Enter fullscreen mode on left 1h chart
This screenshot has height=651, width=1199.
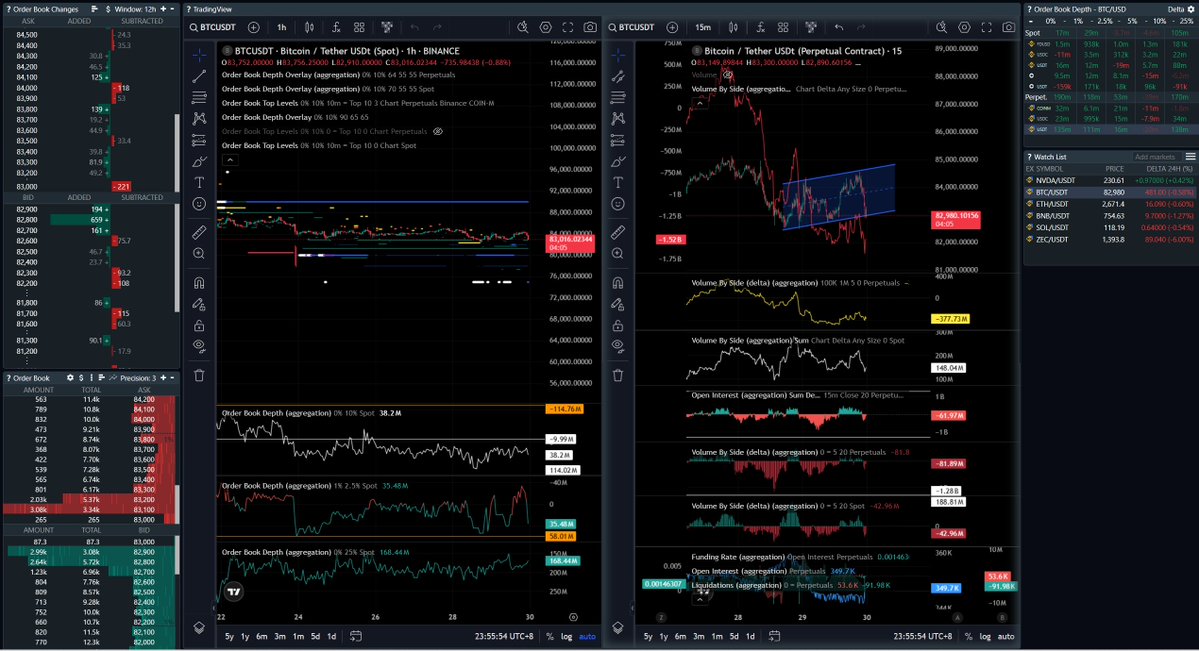(x=567, y=28)
